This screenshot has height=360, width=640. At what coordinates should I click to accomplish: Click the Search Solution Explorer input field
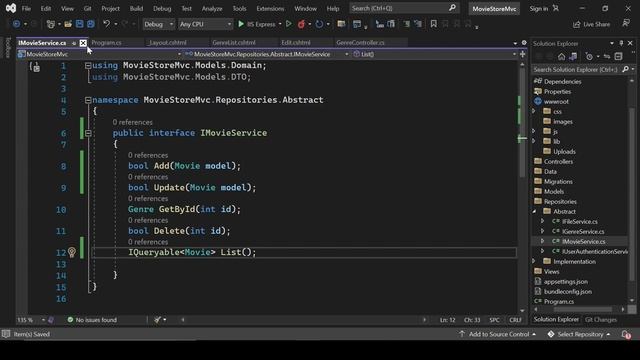[577, 70]
